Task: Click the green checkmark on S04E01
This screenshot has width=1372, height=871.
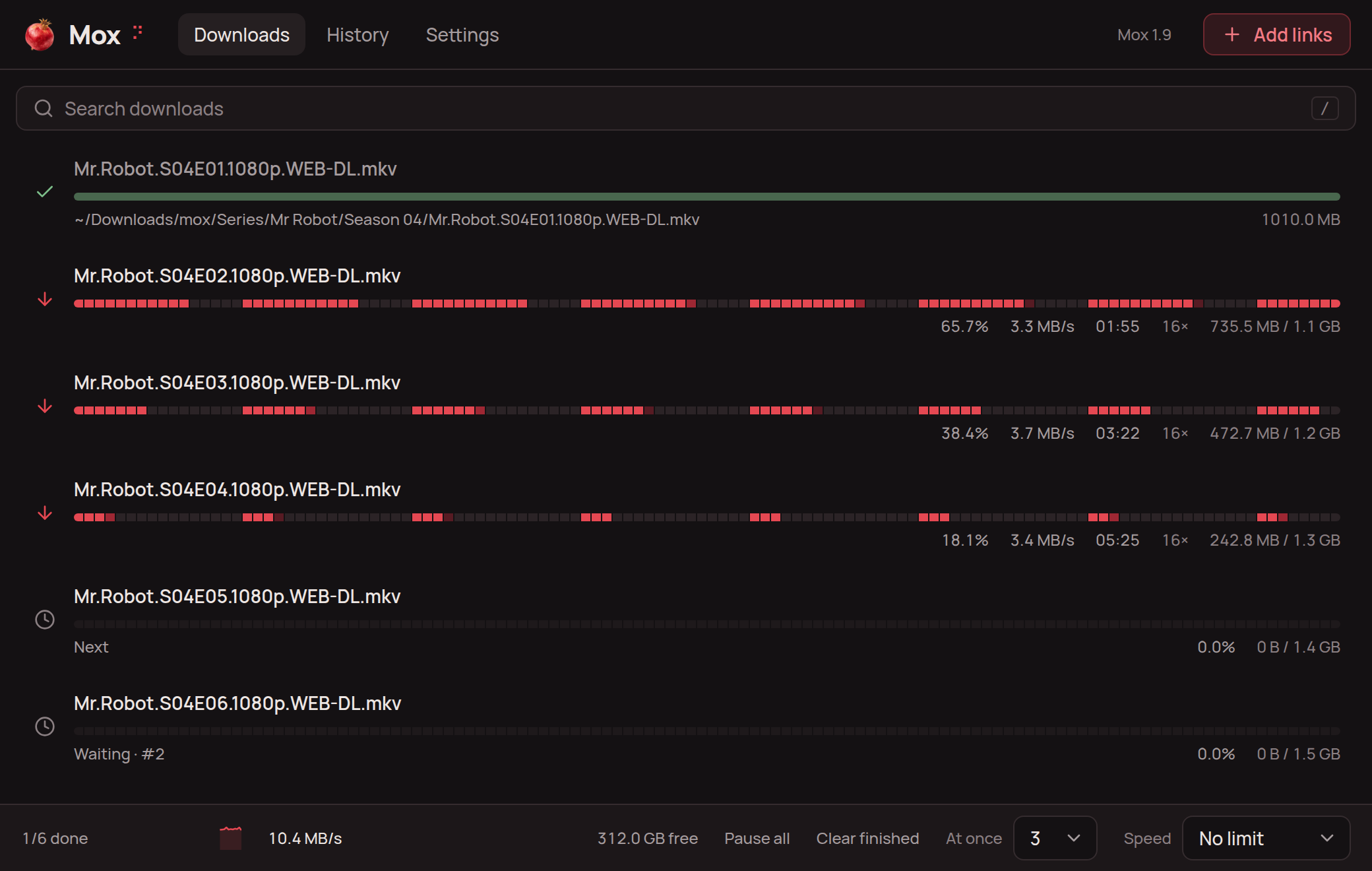Action: (45, 192)
